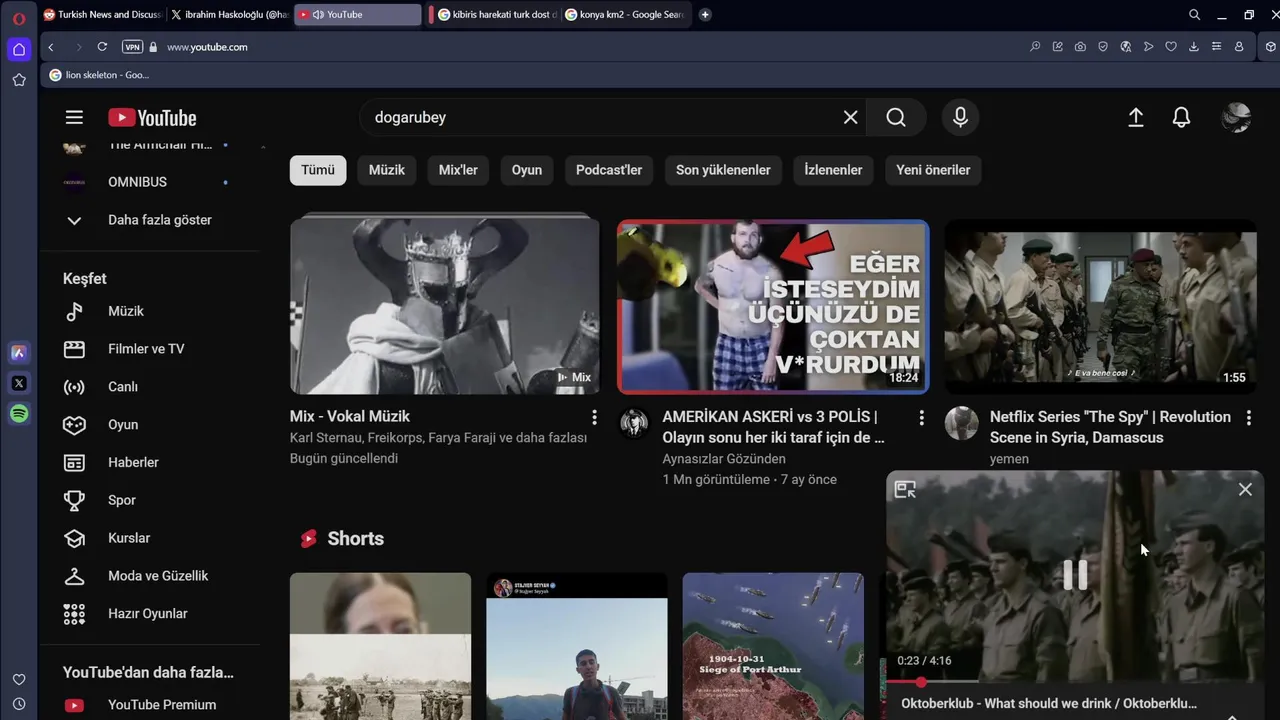
Task: Close the miniplayer
Action: click(x=1245, y=489)
